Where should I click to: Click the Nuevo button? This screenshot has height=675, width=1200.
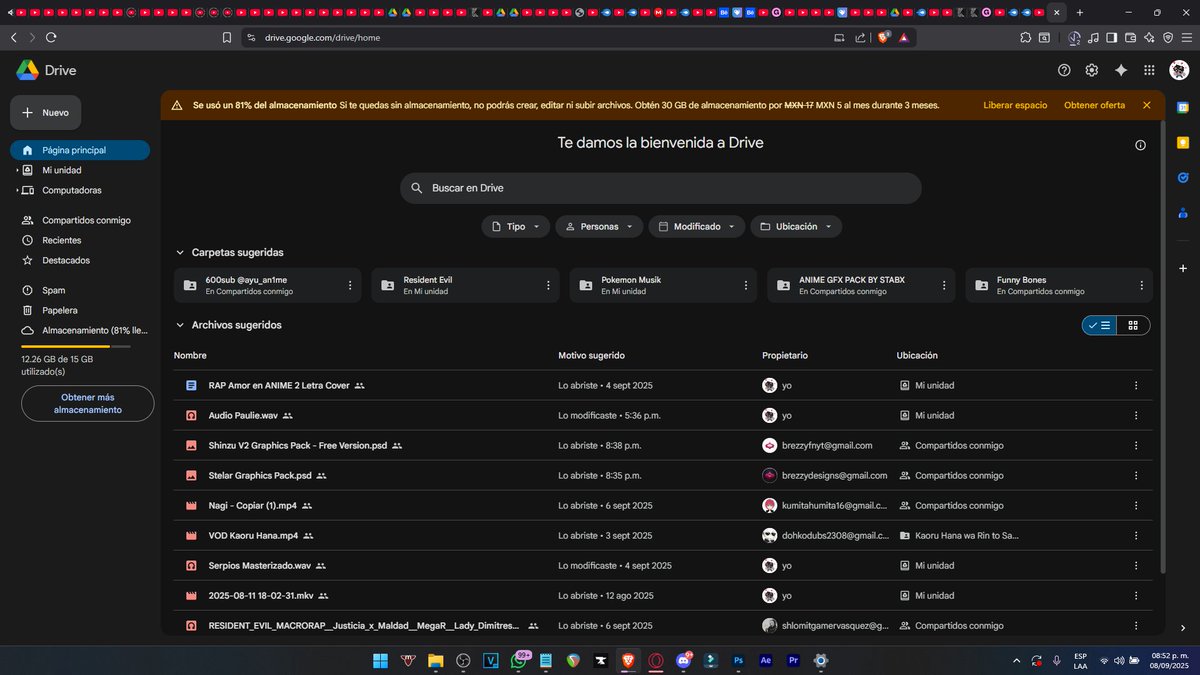[x=46, y=113]
